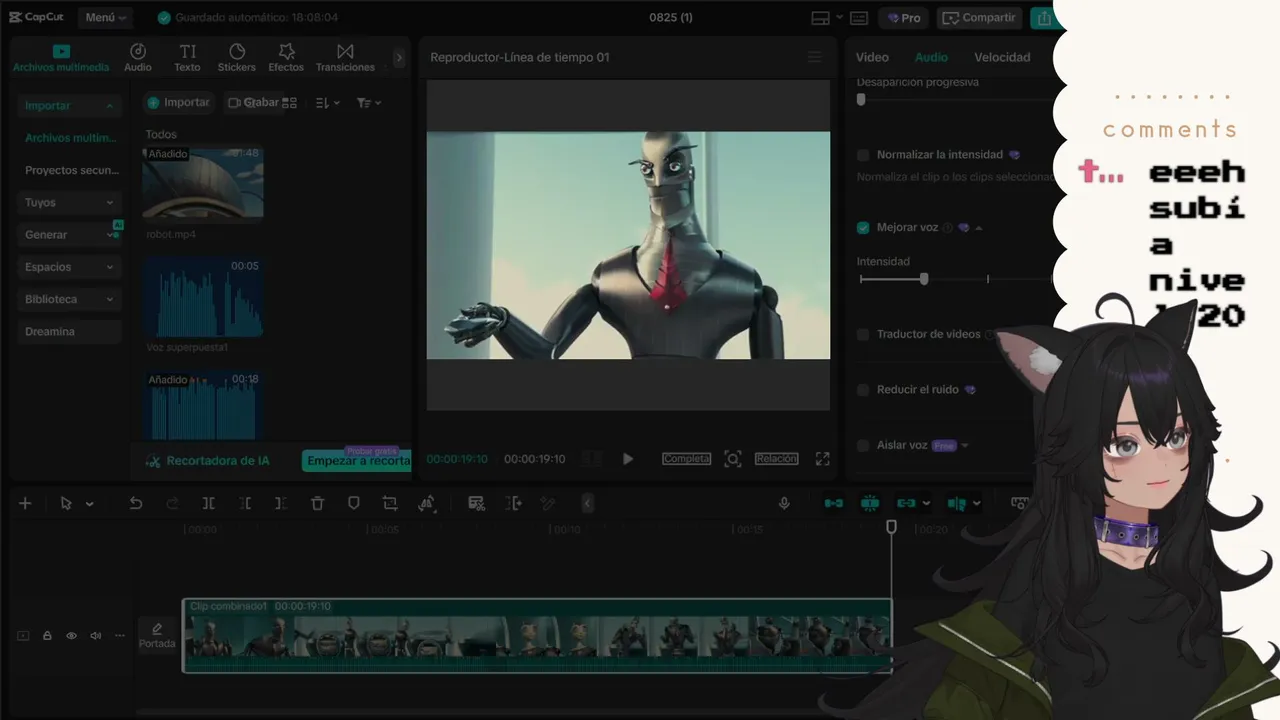Viewport: 1280px width, 720px height.
Task: Expand the Generar sidebar section
Action: tap(69, 234)
